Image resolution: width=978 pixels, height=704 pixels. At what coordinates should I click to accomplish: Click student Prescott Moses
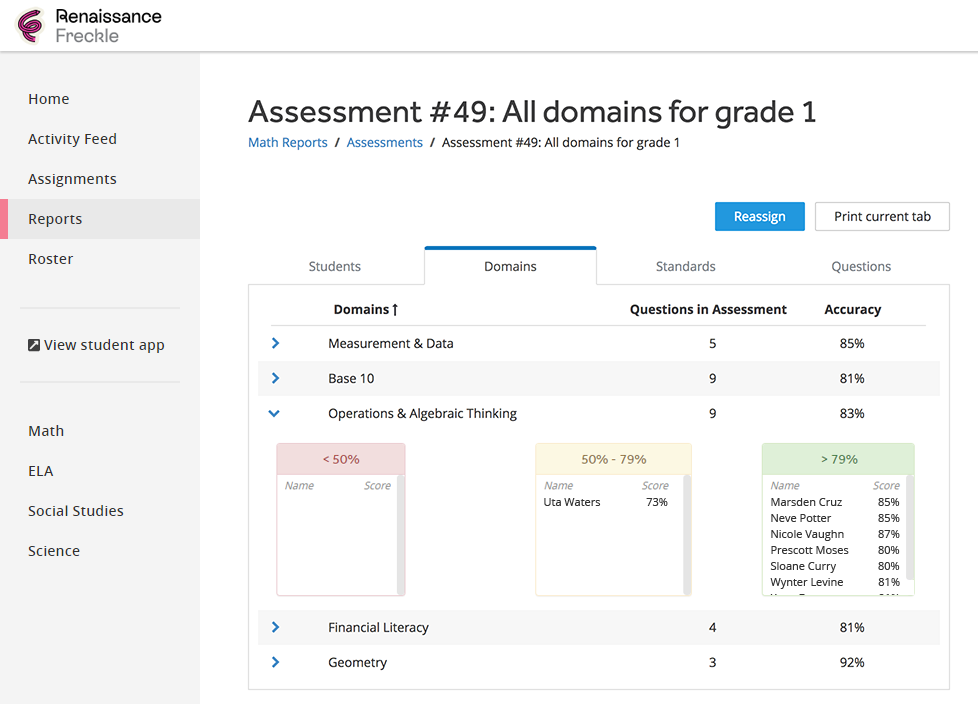pyautogui.click(x=809, y=550)
